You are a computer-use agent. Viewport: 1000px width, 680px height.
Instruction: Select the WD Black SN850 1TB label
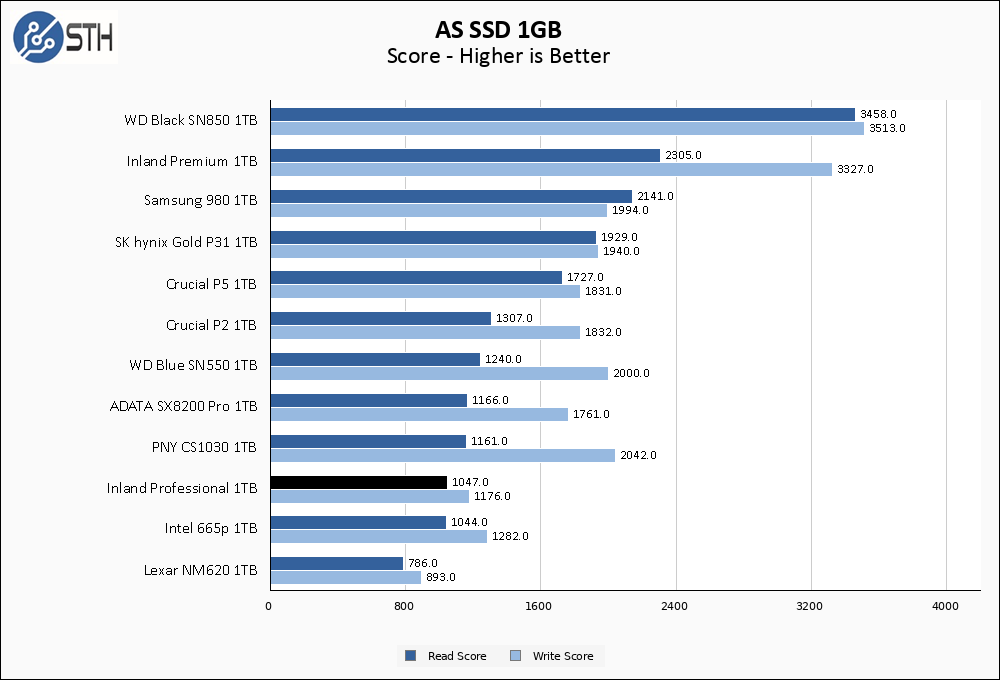tap(191, 120)
